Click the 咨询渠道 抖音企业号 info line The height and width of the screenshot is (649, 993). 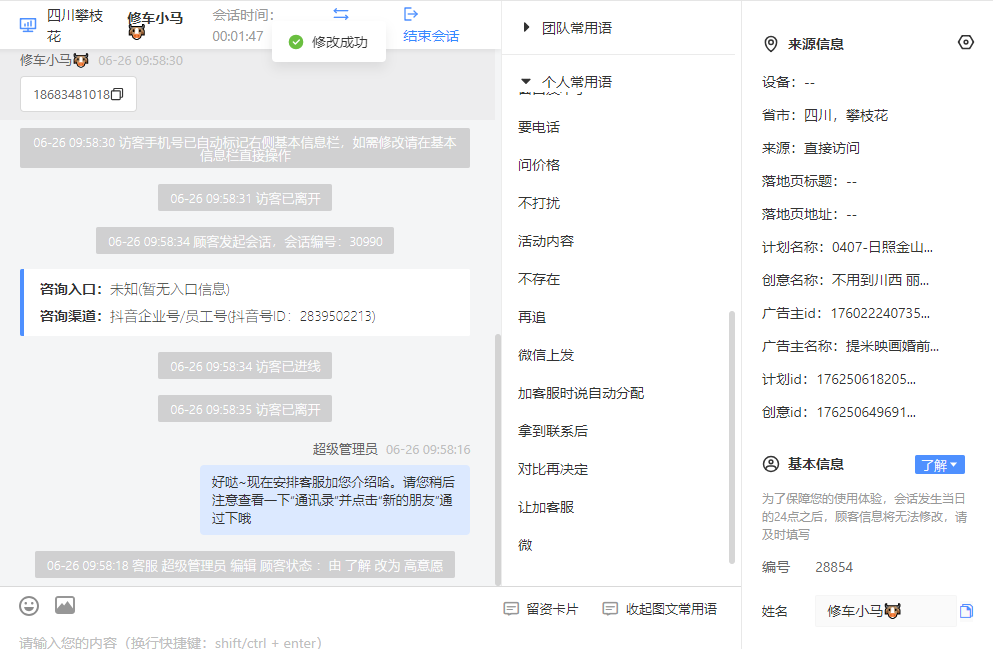point(208,316)
